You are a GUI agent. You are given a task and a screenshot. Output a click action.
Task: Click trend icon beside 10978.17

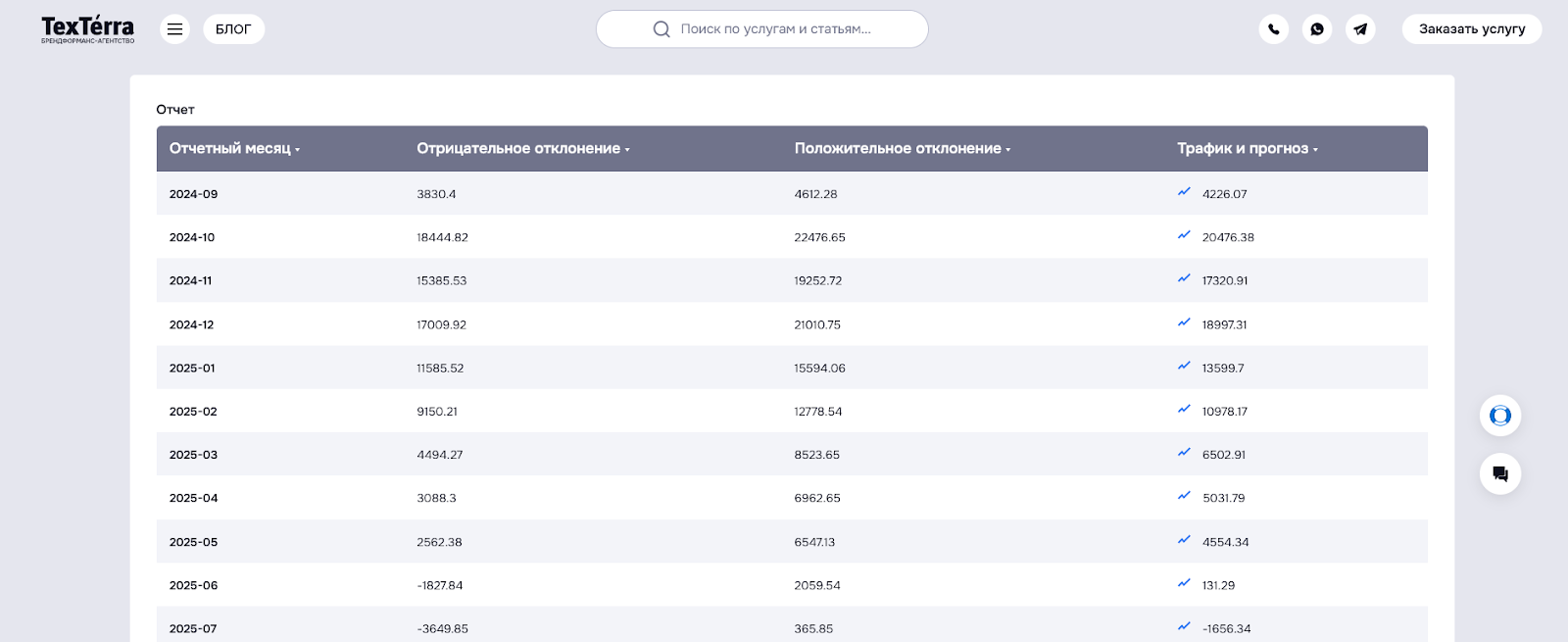click(x=1184, y=409)
